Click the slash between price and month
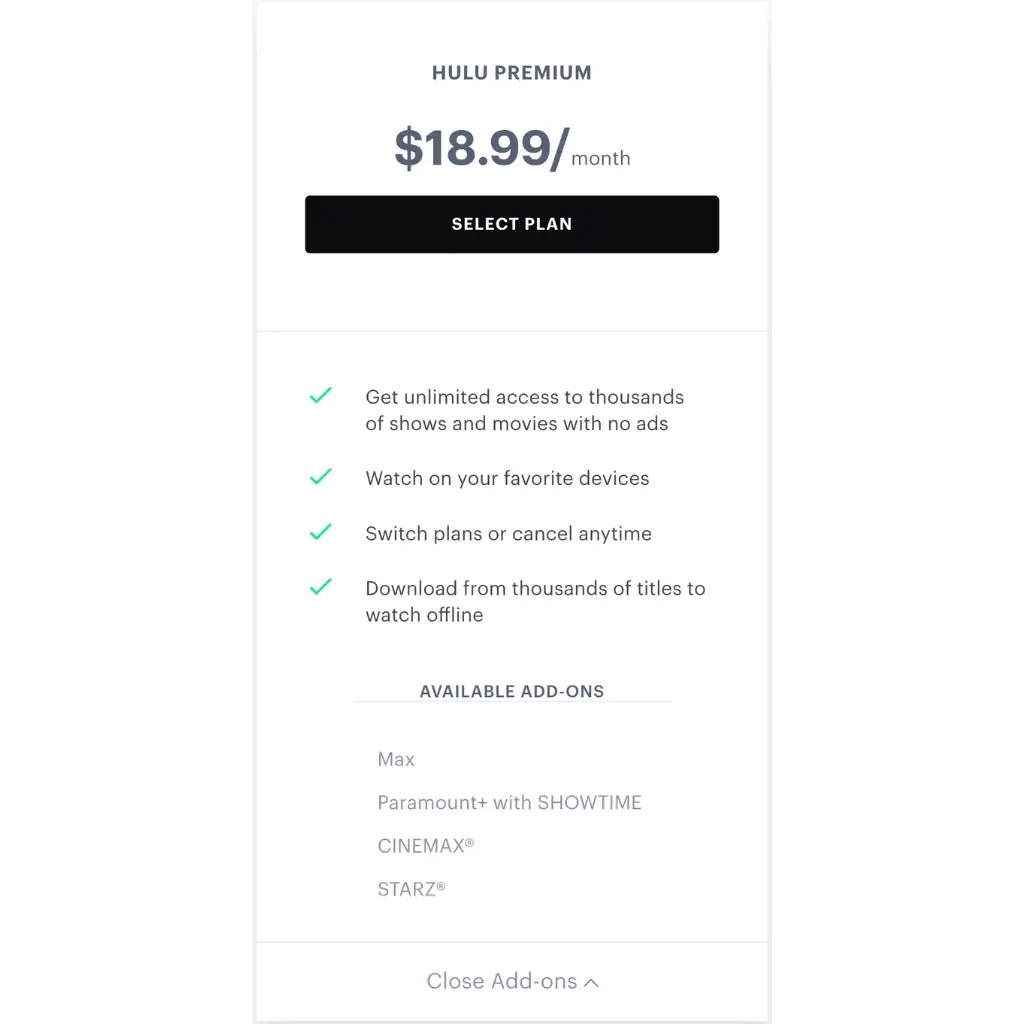Viewport: 1024px width, 1024px height. [560, 150]
